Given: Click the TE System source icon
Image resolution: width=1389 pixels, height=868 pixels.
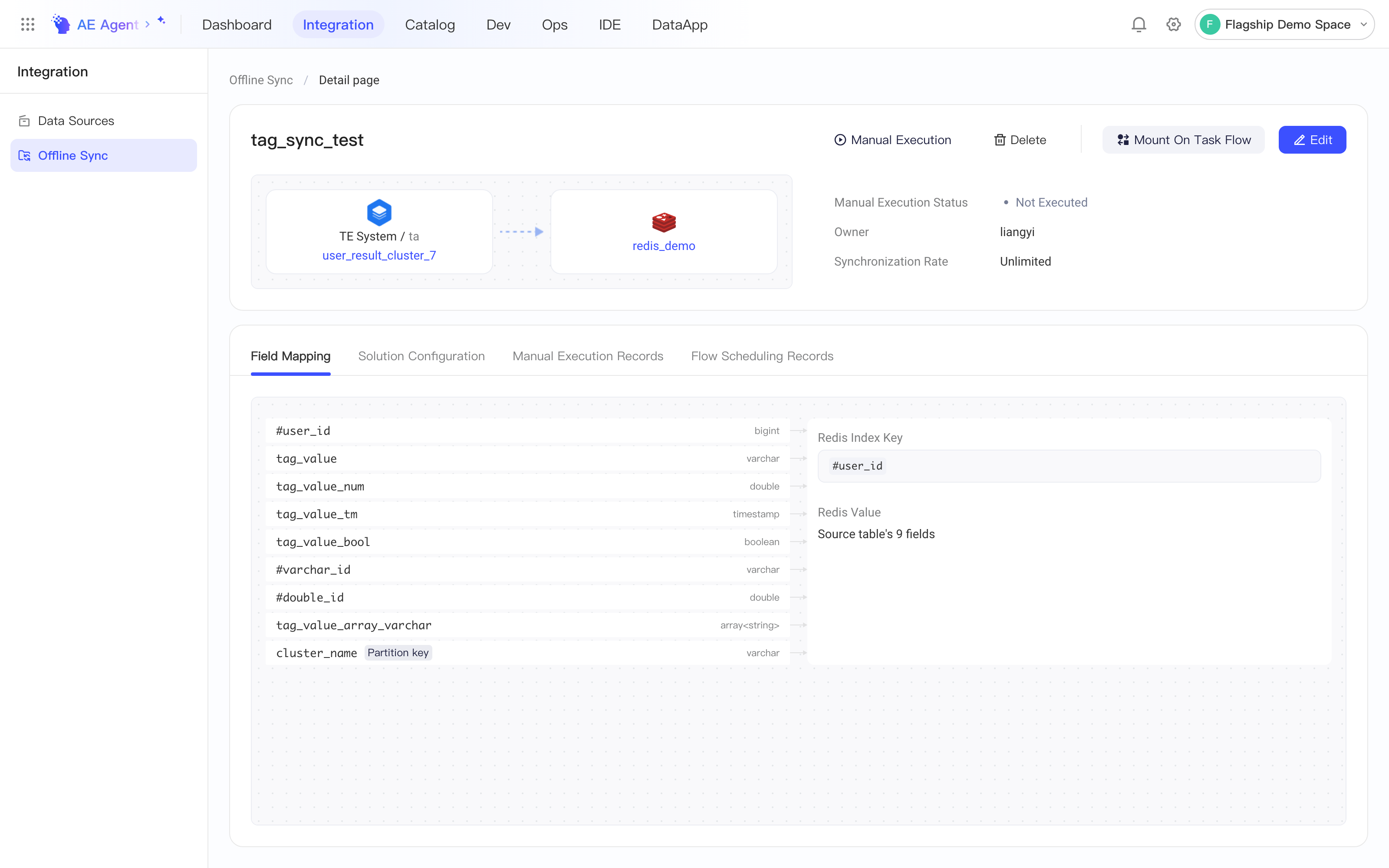Looking at the screenshot, I should pyautogui.click(x=379, y=212).
